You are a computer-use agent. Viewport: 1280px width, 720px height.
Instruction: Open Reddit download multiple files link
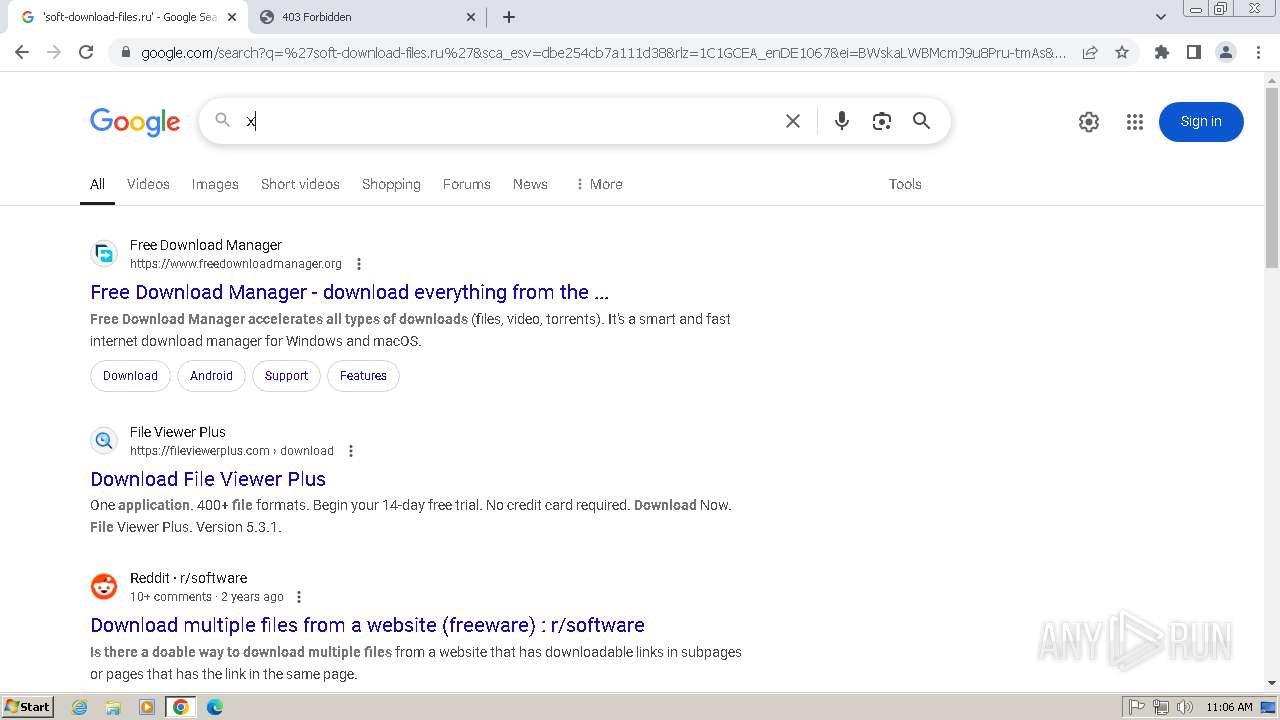point(367,625)
